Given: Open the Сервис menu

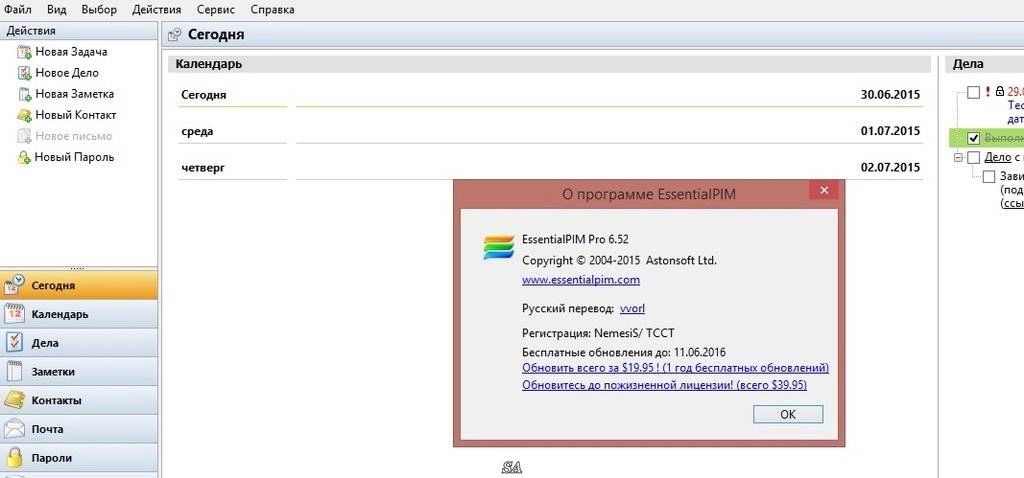Looking at the screenshot, I should pos(216,10).
